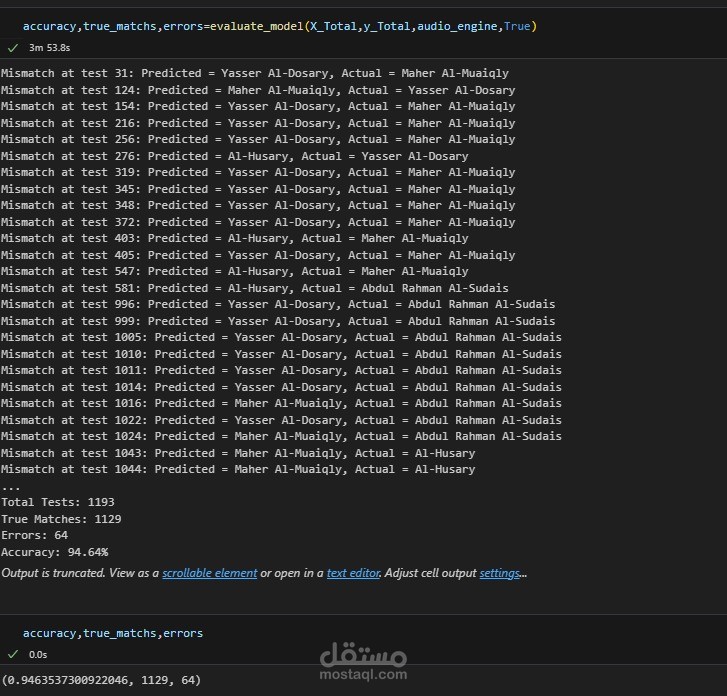The image size is (727, 696).
Task: Select the Mismatch at test 1022 line
Action: point(281,420)
